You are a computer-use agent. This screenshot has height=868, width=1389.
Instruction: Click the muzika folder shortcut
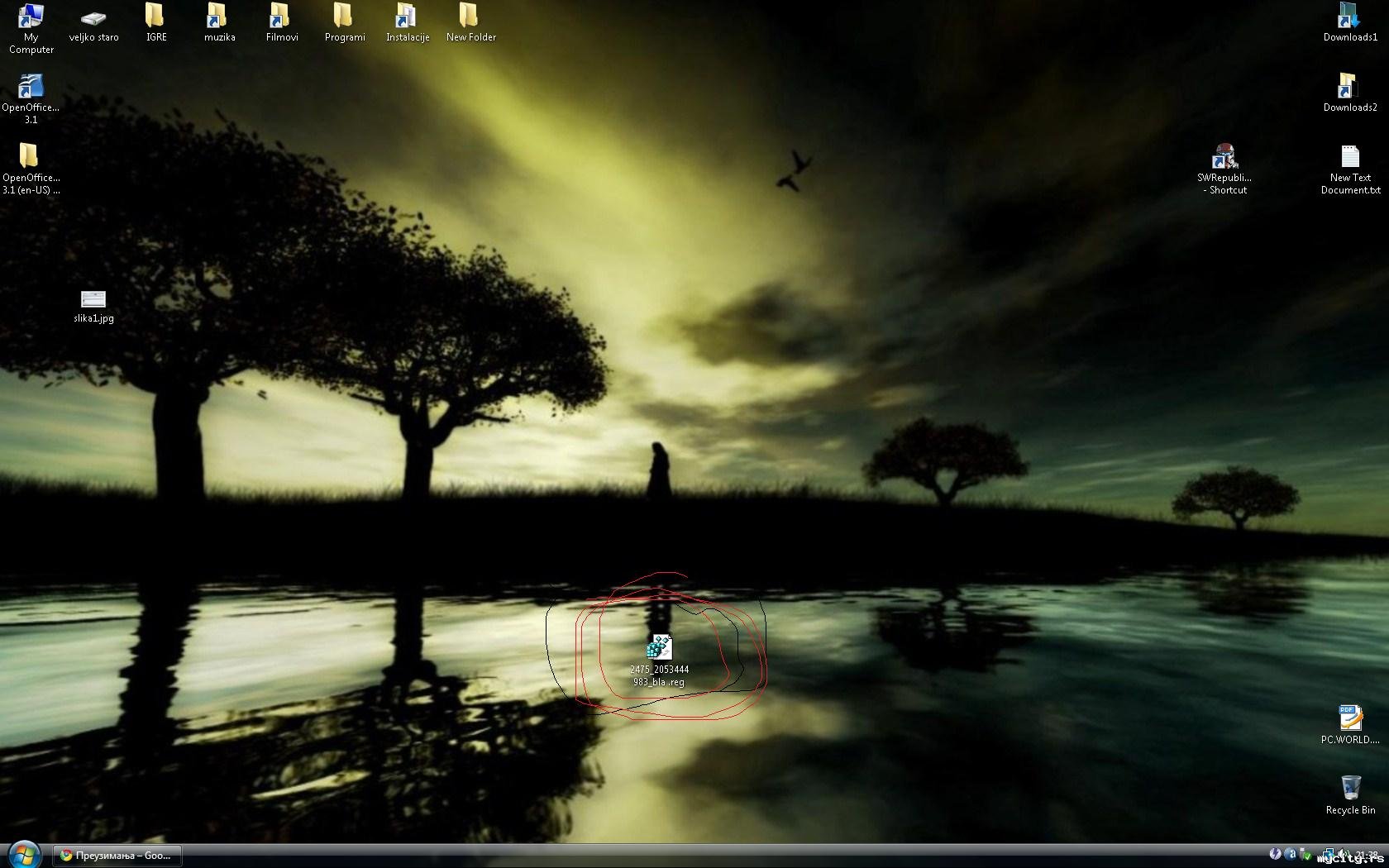tap(219, 23)
